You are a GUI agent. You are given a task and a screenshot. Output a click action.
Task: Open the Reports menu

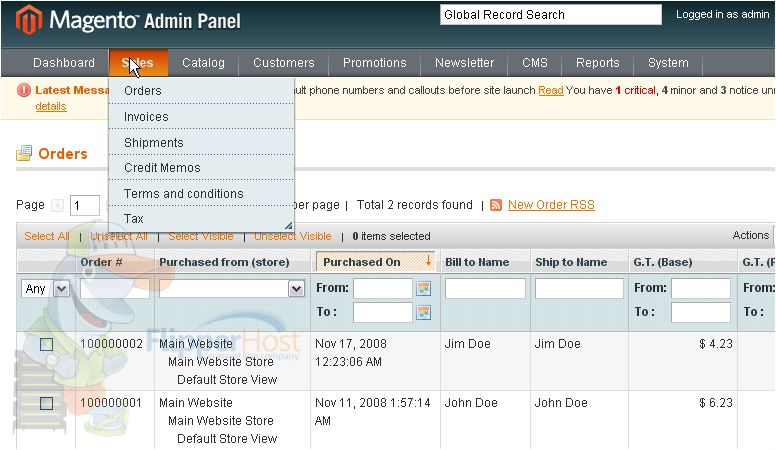(x=598, y=63)
